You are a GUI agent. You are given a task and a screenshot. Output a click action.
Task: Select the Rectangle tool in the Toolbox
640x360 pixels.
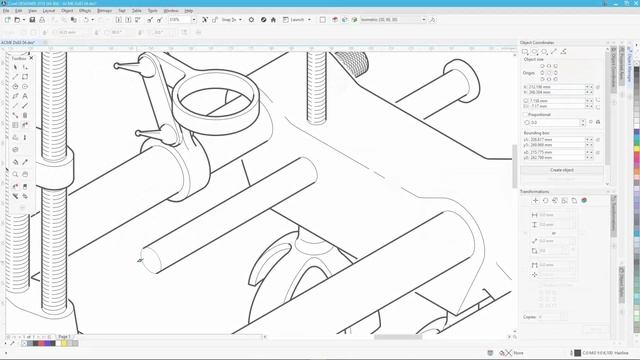25,77
